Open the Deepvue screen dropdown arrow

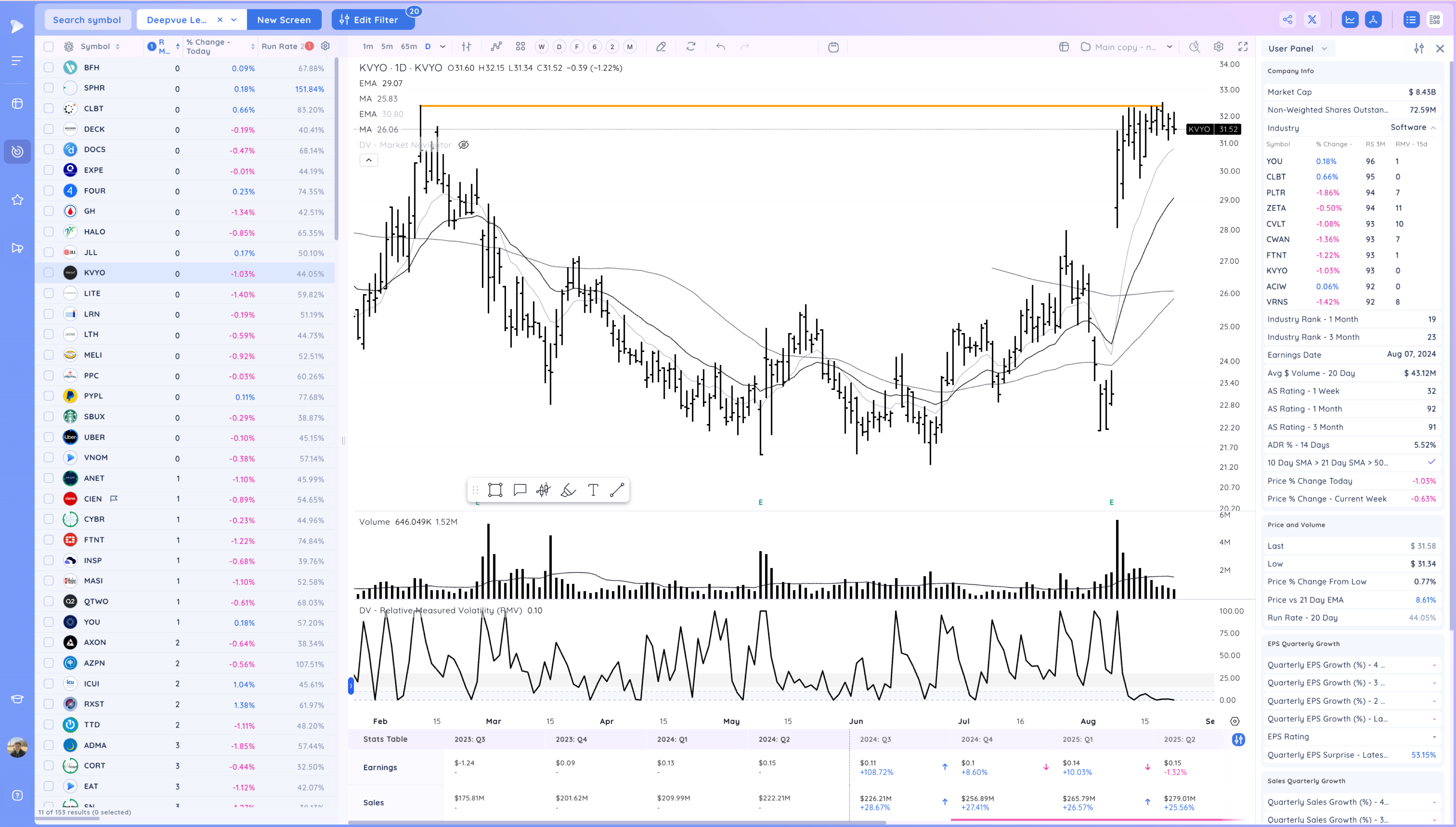tap(233, 19)
